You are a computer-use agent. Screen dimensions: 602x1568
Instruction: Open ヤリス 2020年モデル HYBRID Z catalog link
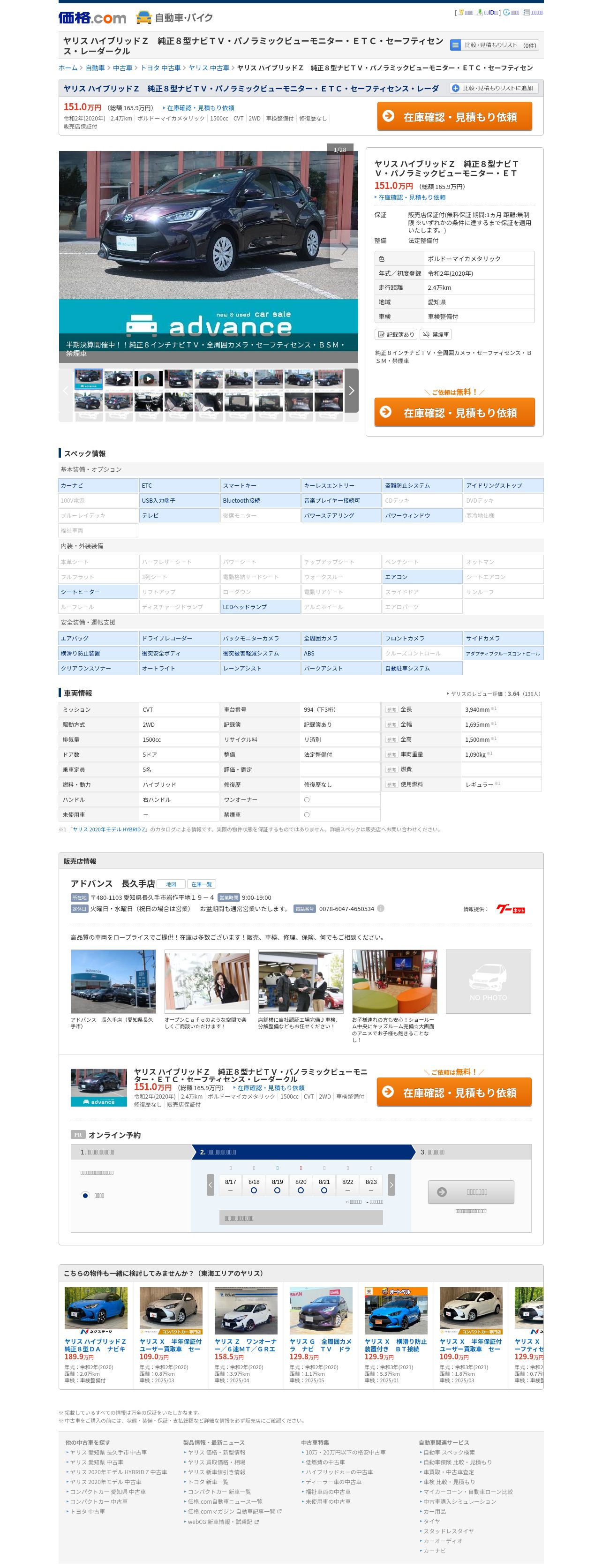point(109,829)
